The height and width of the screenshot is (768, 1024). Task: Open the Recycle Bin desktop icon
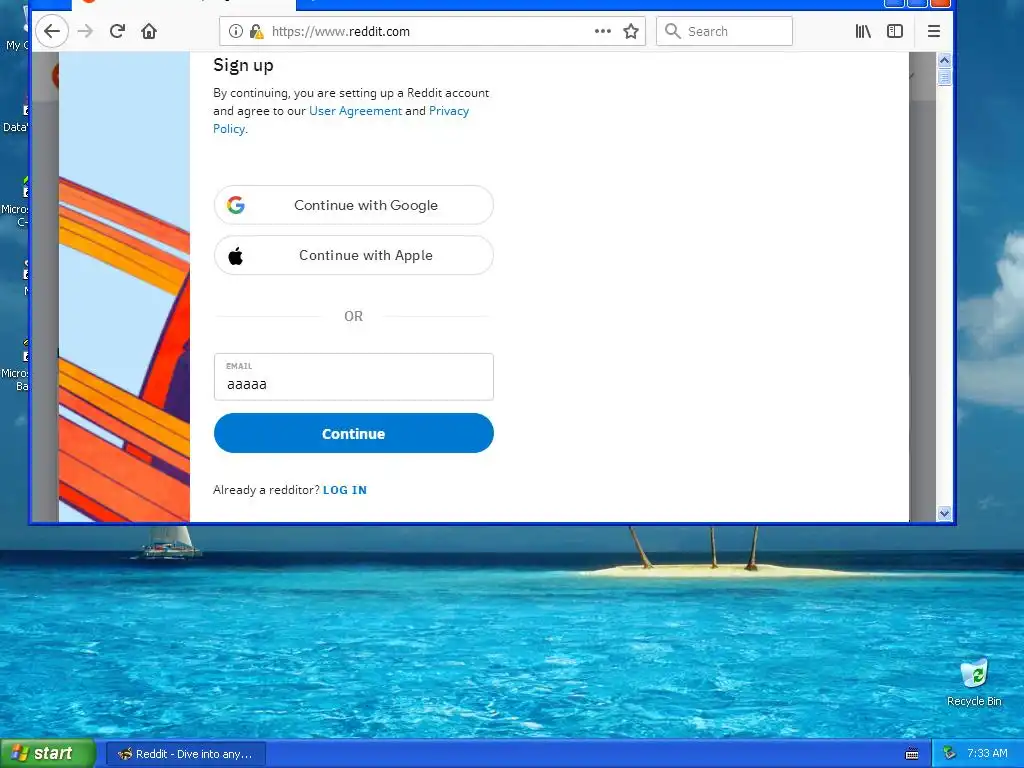[x=974, y=683]
